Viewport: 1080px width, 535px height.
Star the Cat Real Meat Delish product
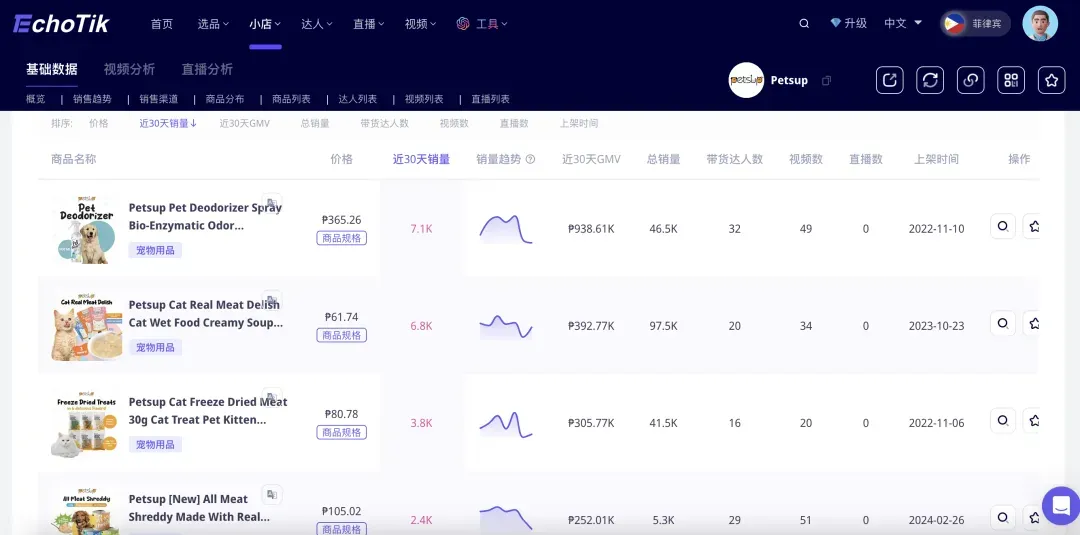[x=1034, y=324]
